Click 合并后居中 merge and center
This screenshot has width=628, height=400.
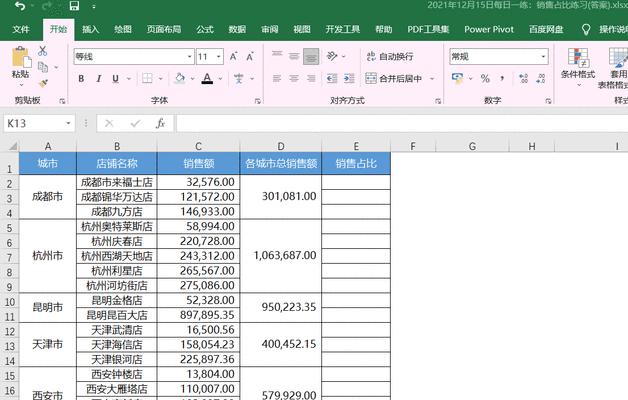pyautogui.click(x=394, y=78)
